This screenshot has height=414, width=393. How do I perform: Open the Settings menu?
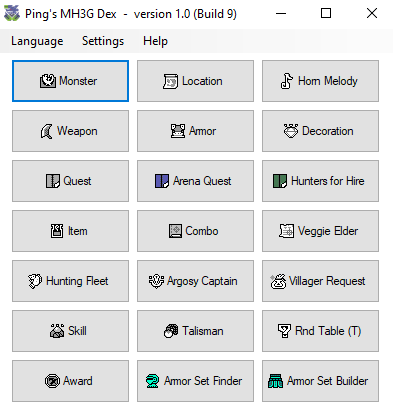click(x=103, y=41)
